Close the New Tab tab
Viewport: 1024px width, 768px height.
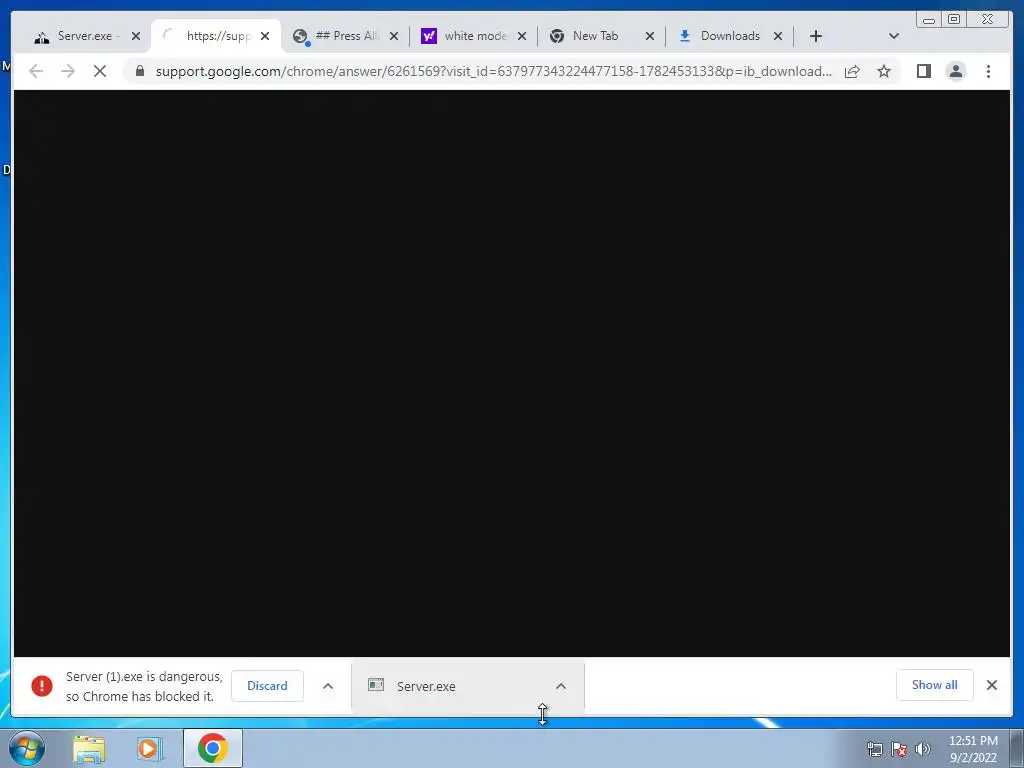[x=650, y=36]
